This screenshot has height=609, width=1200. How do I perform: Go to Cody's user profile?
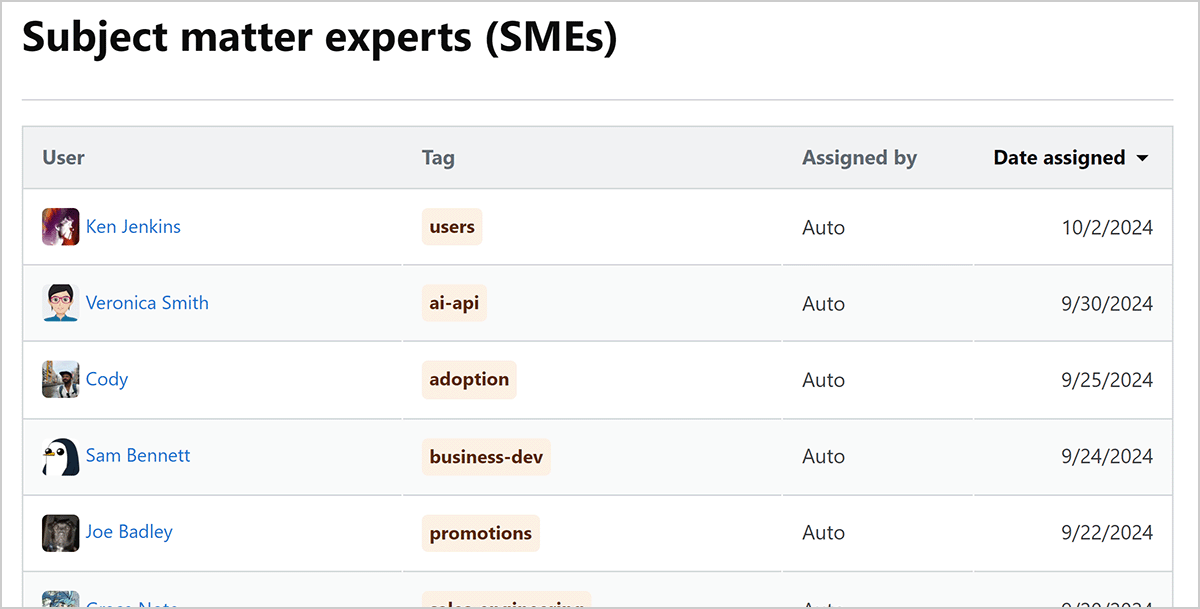point(107,380)
